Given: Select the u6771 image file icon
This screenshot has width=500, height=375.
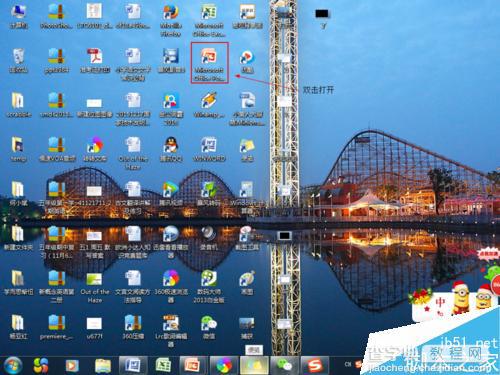Looking at the screenshot, I should click(x=95, y=327).
